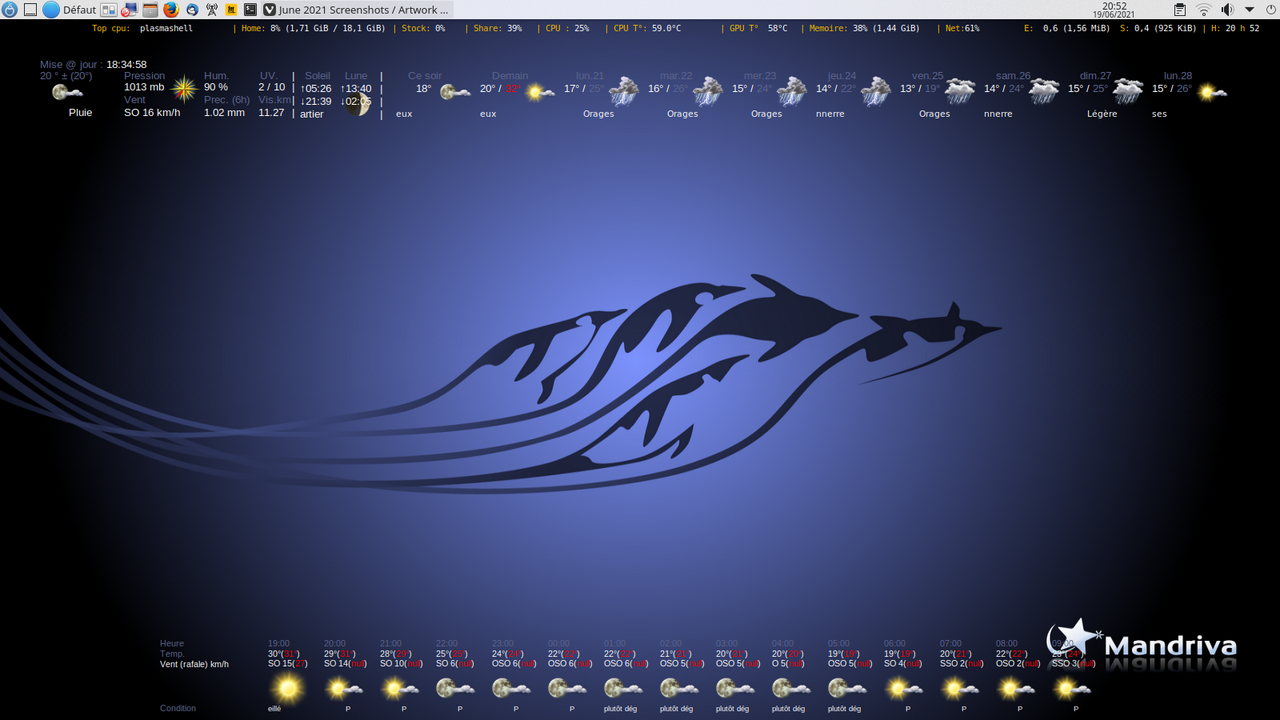Screen dimensions: 1280x720
Task: Click the sunburst icon beside Pression 1013 mb
Action: [x=184, y=89]
